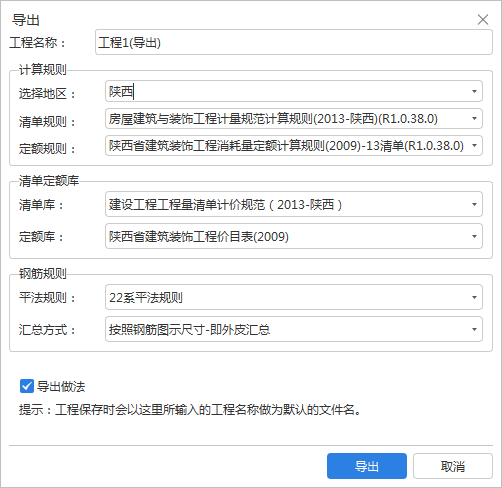
Task: Click the 清单库 label
Action: 41,205
